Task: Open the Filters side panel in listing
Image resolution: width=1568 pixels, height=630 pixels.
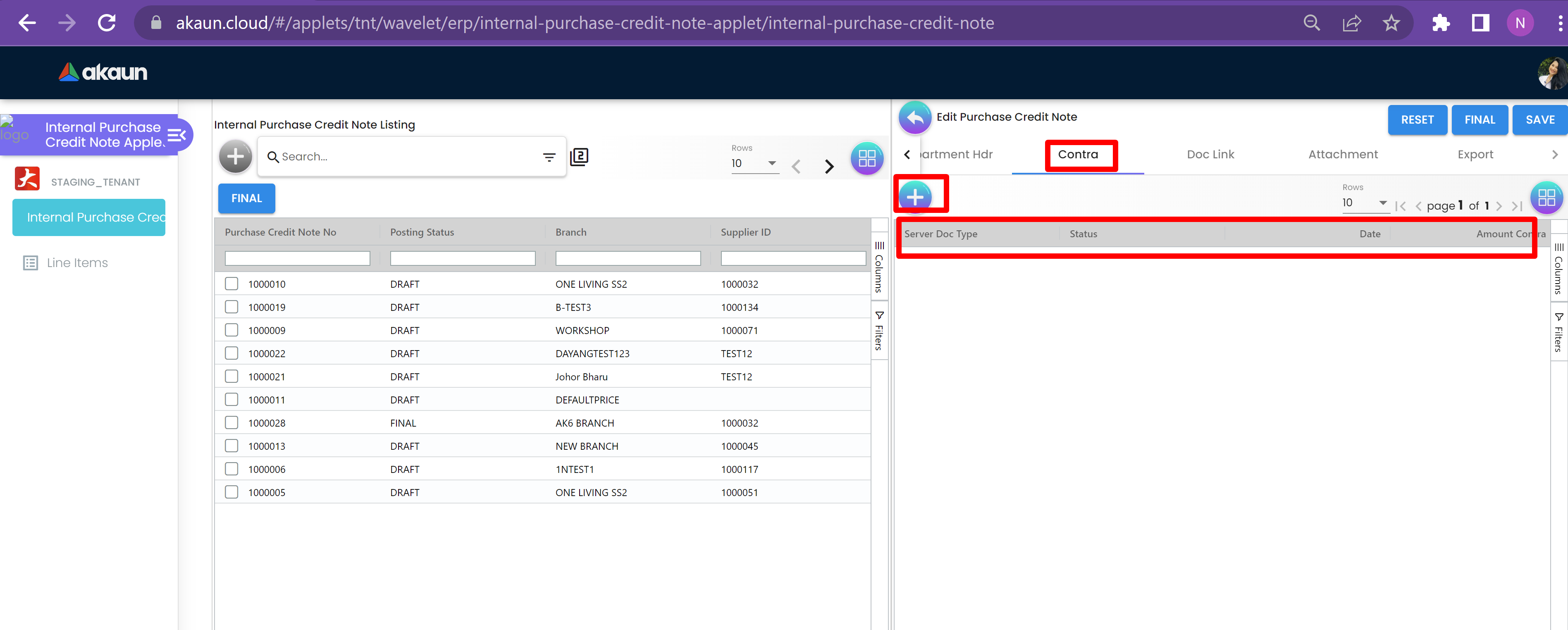Action: (x=879, y=331)
